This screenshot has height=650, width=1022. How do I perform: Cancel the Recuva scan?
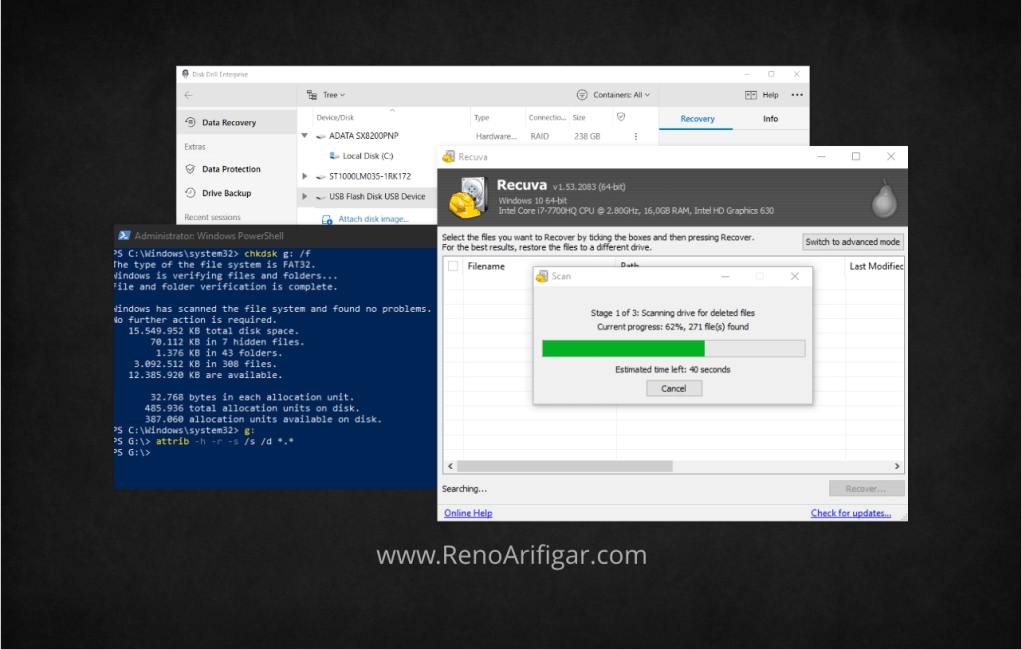point(673,388)
